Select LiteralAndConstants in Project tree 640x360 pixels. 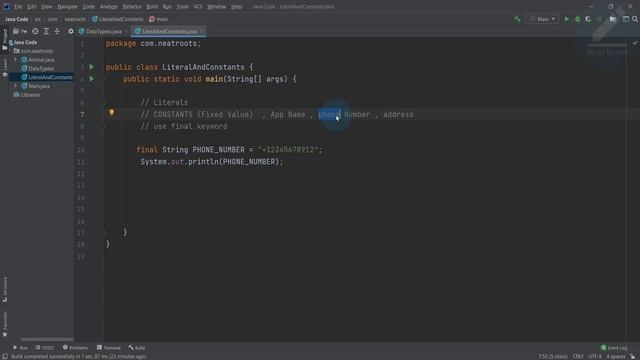[47, 77]
